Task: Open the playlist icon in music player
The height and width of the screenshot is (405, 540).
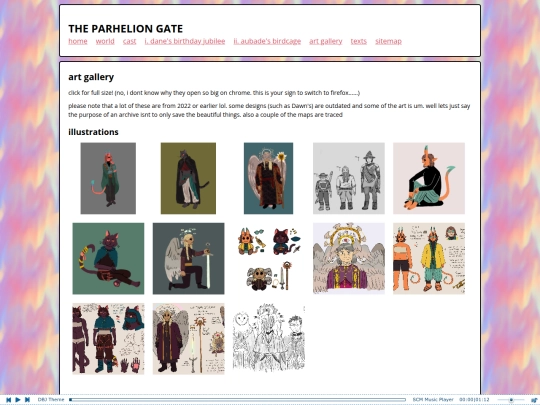Action: tap(534, 400)
